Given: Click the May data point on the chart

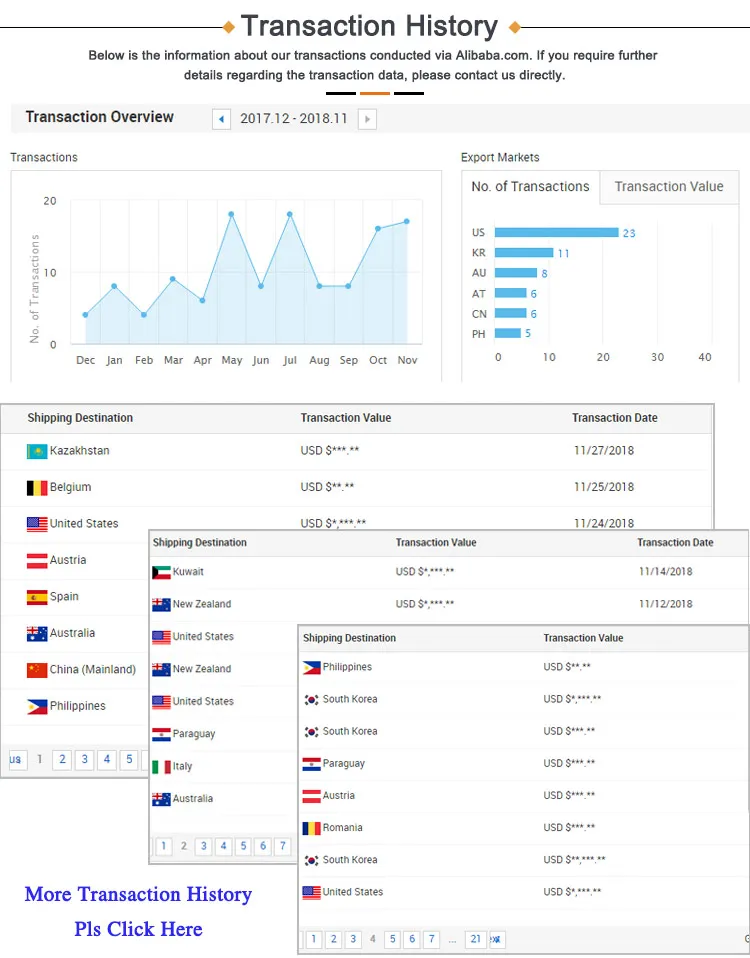Looking at the screenshot, I should coord(231,214).
